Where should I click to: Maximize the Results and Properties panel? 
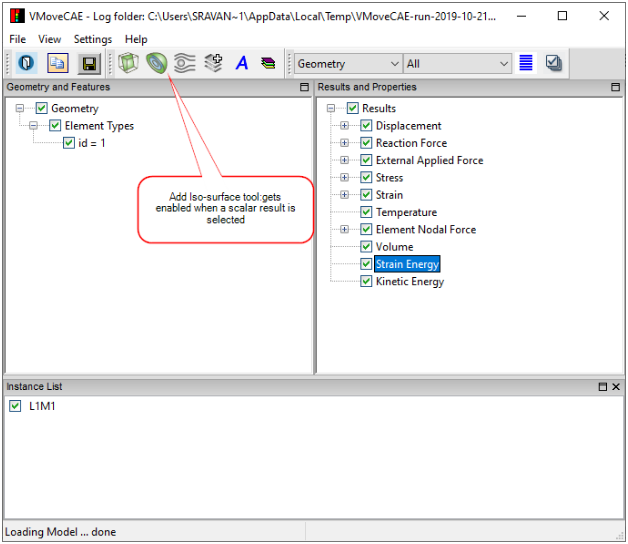coord(616,87)
